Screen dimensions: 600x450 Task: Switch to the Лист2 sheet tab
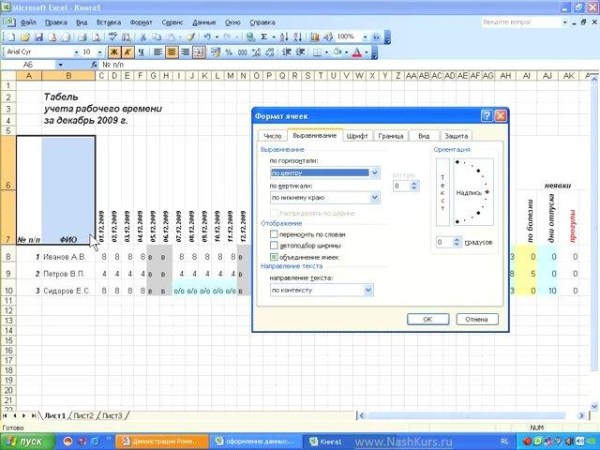83,416
